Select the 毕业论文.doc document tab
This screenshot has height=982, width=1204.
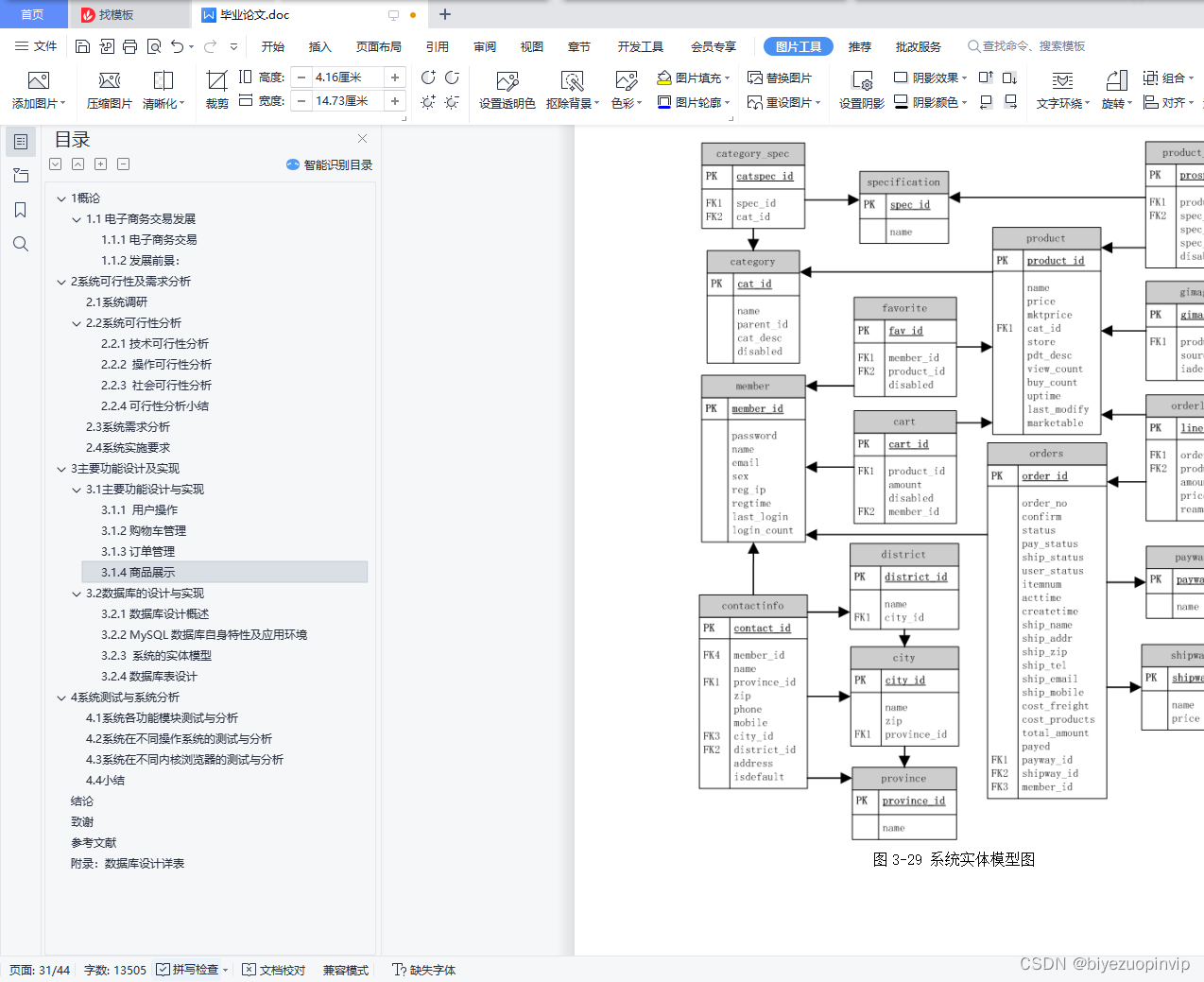(255, 14)
